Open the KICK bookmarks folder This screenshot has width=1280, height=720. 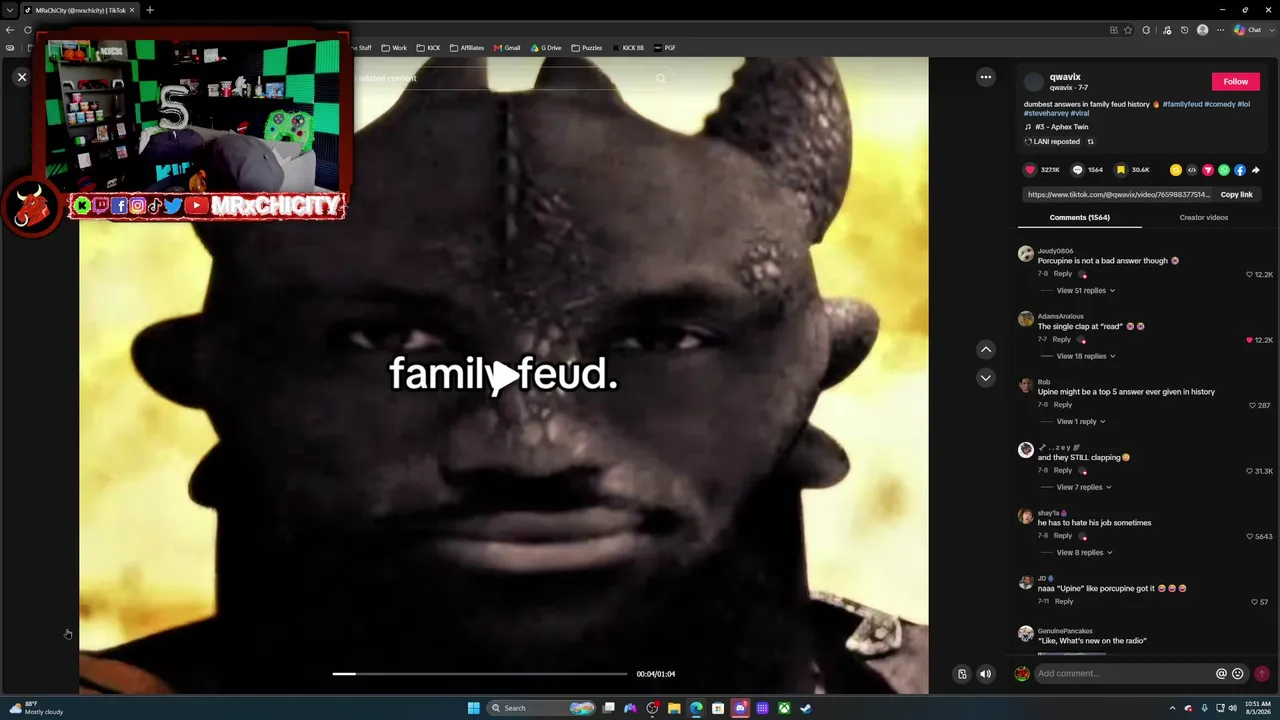click(428, 48)
